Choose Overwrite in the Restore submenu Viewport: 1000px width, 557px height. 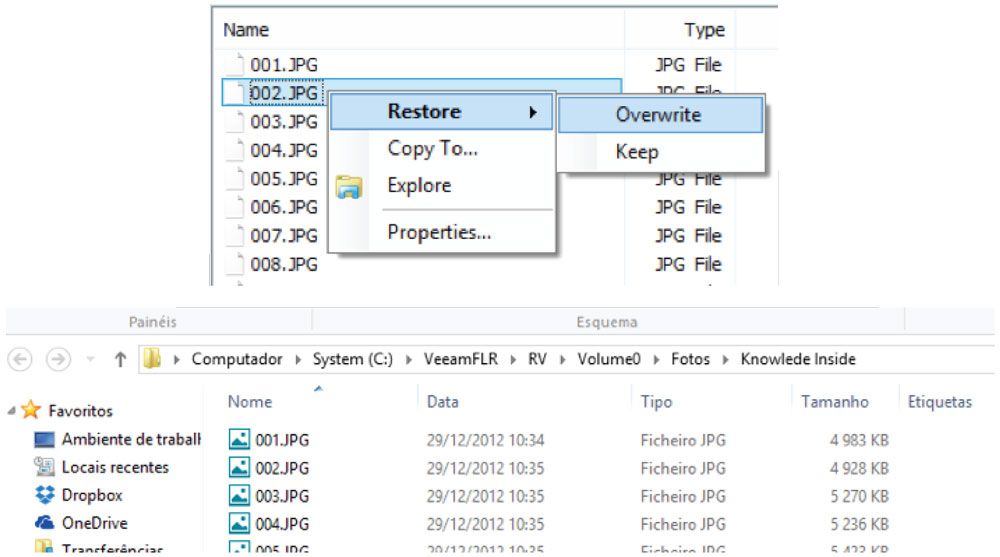tap(658, 115)
